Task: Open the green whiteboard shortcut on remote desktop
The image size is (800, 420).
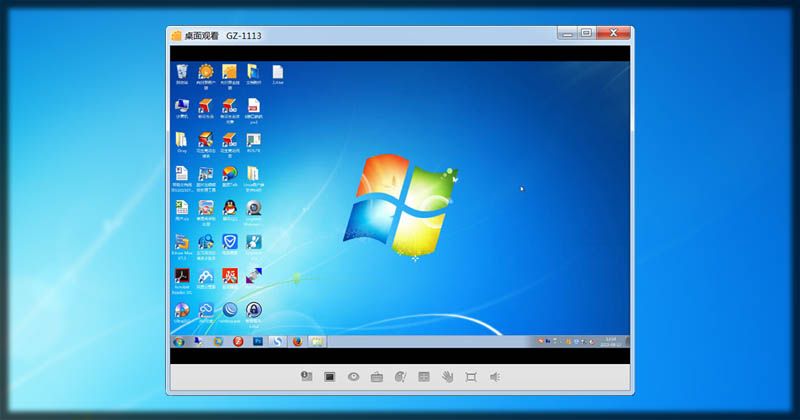Action: pos(254,140)
